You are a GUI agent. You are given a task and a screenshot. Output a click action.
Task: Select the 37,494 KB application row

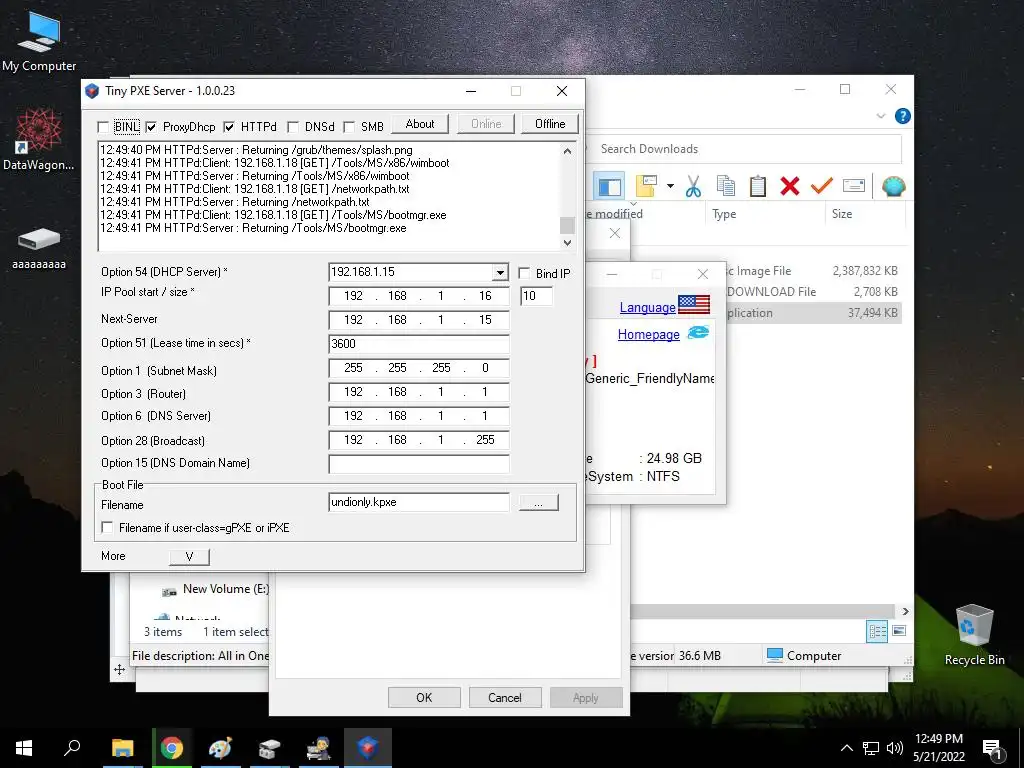pos(812,312)
